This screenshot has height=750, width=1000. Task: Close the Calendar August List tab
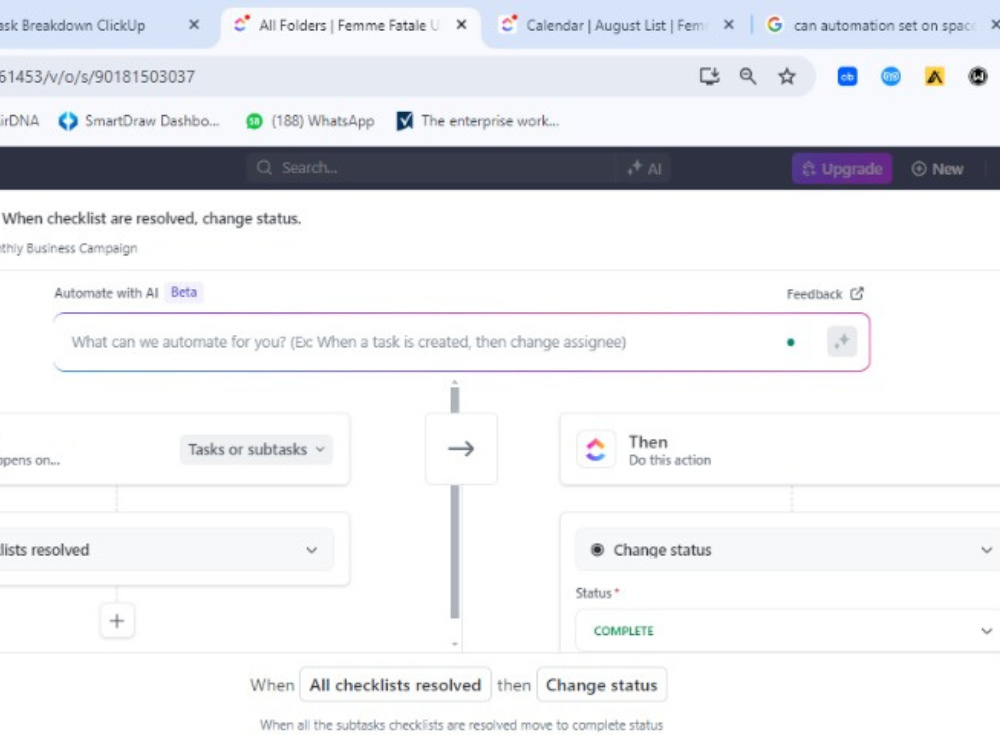pyautogui.click(x=729, y=25)
